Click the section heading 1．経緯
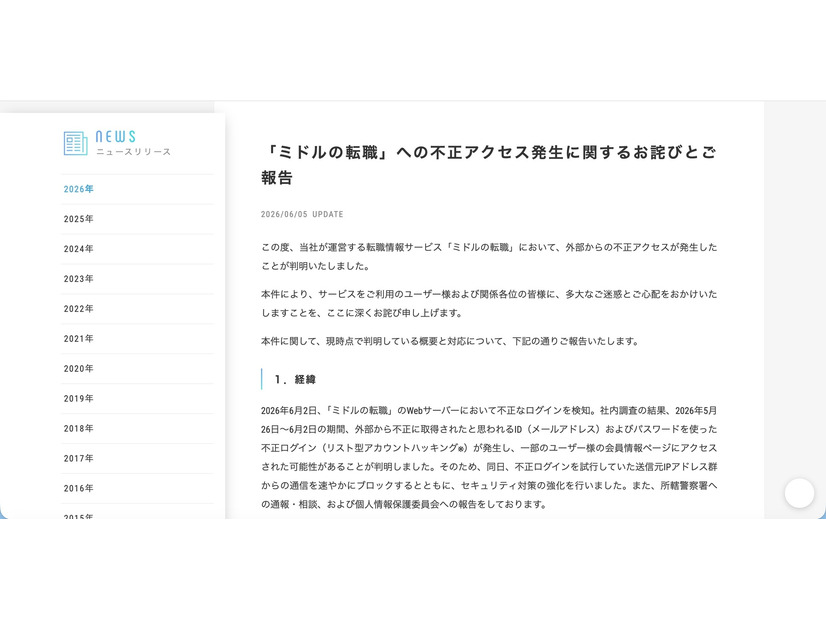Screen dimensions: 826x620 point(295,379)
